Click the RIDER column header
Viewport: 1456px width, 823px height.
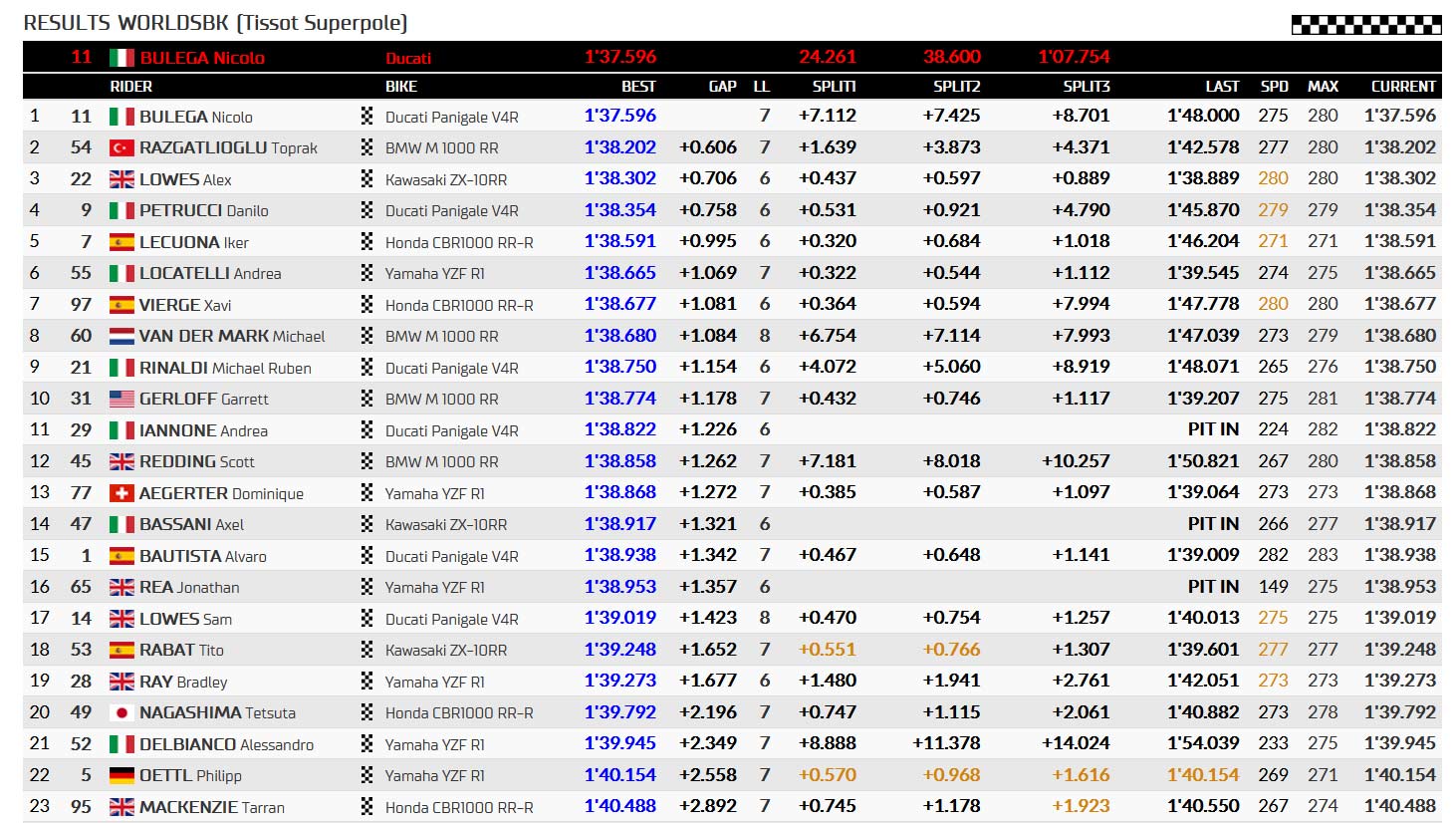[x=131, y=87]
